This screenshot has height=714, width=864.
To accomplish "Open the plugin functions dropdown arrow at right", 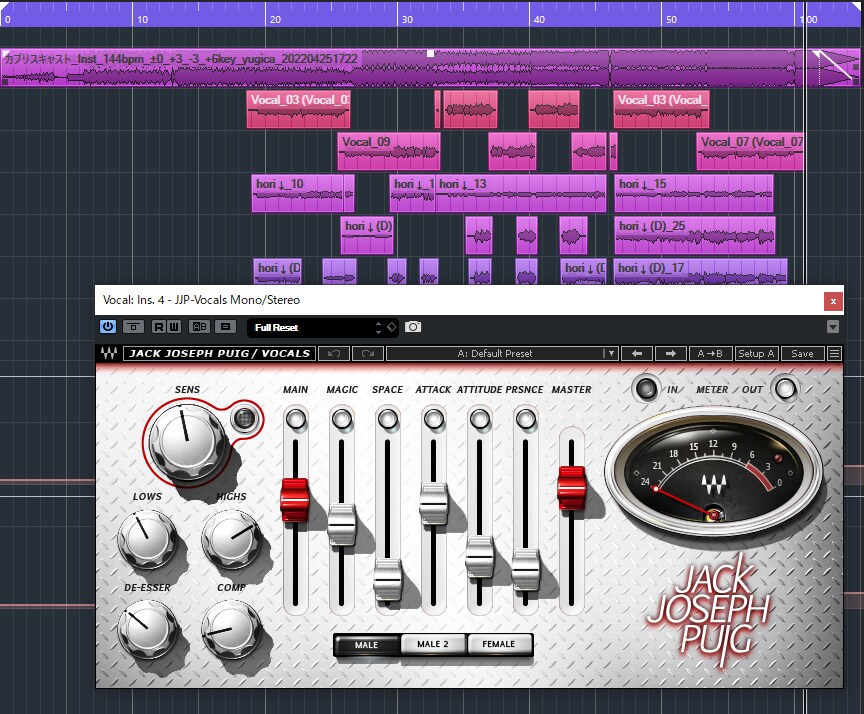I will click(833, 327).
